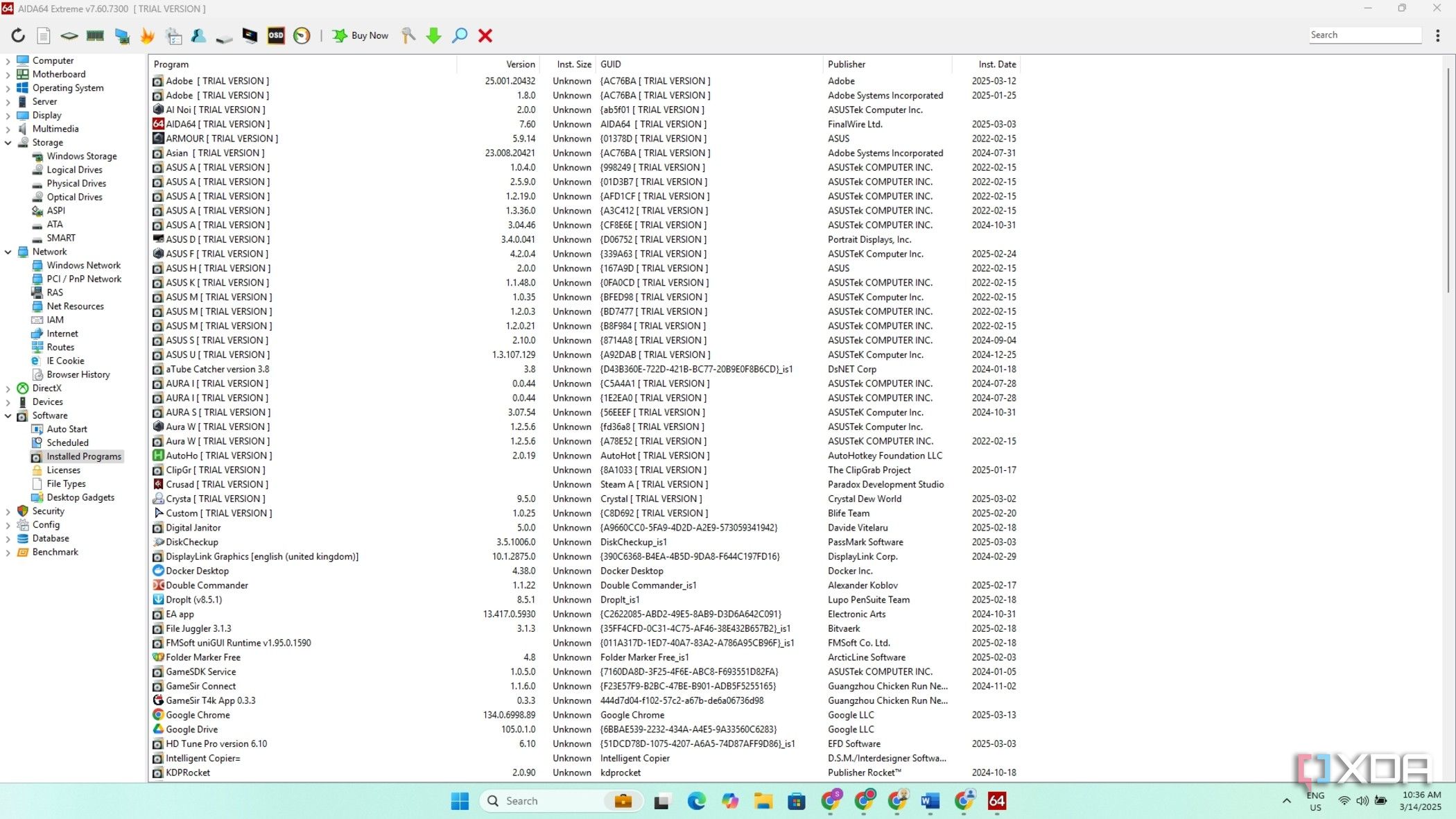
Task: Collapse the Storage tree node
Action: click(8, 143)
